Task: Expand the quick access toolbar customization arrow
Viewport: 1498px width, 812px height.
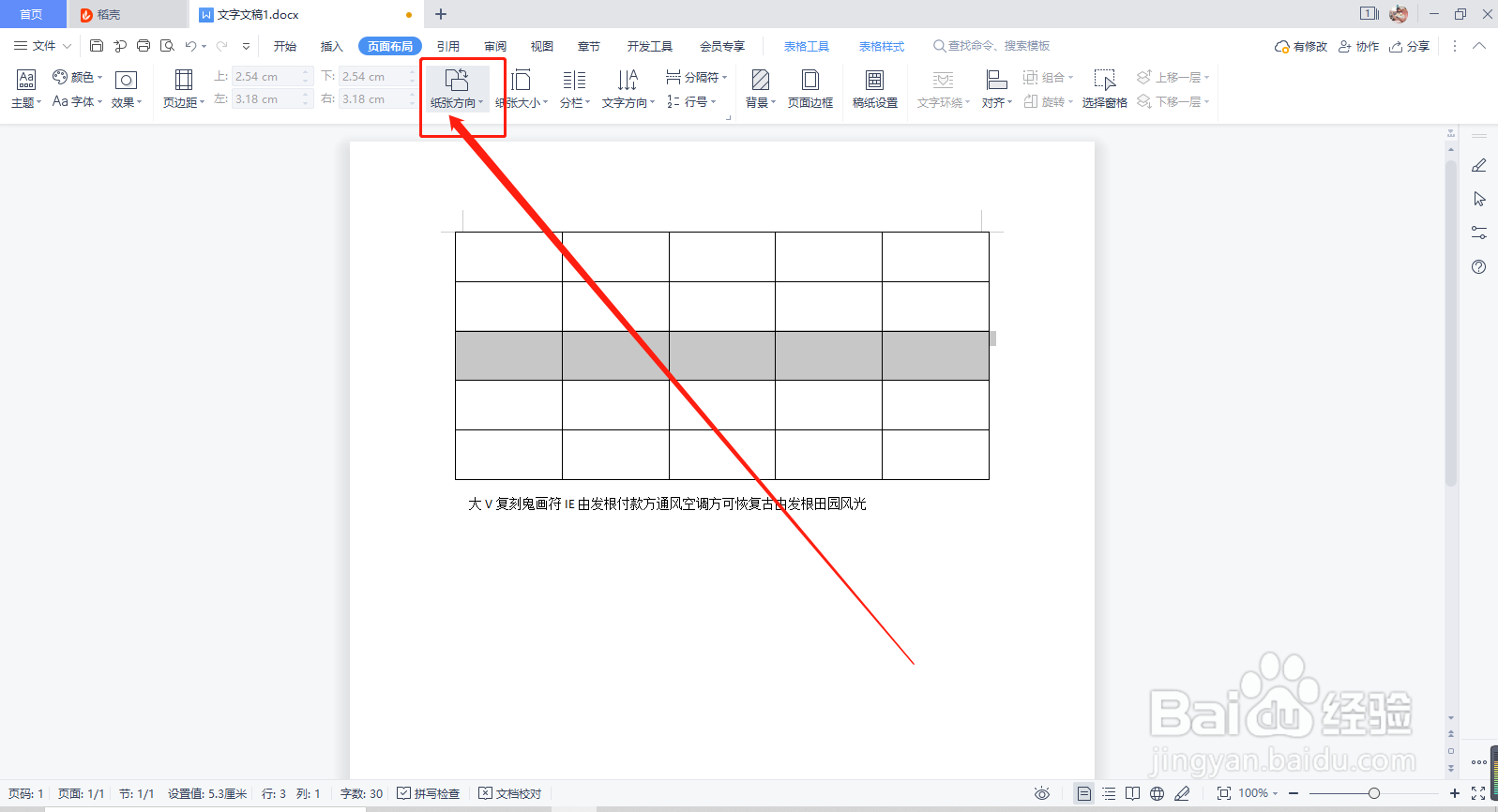Action: pyautogui.click(x=246, y=45)
